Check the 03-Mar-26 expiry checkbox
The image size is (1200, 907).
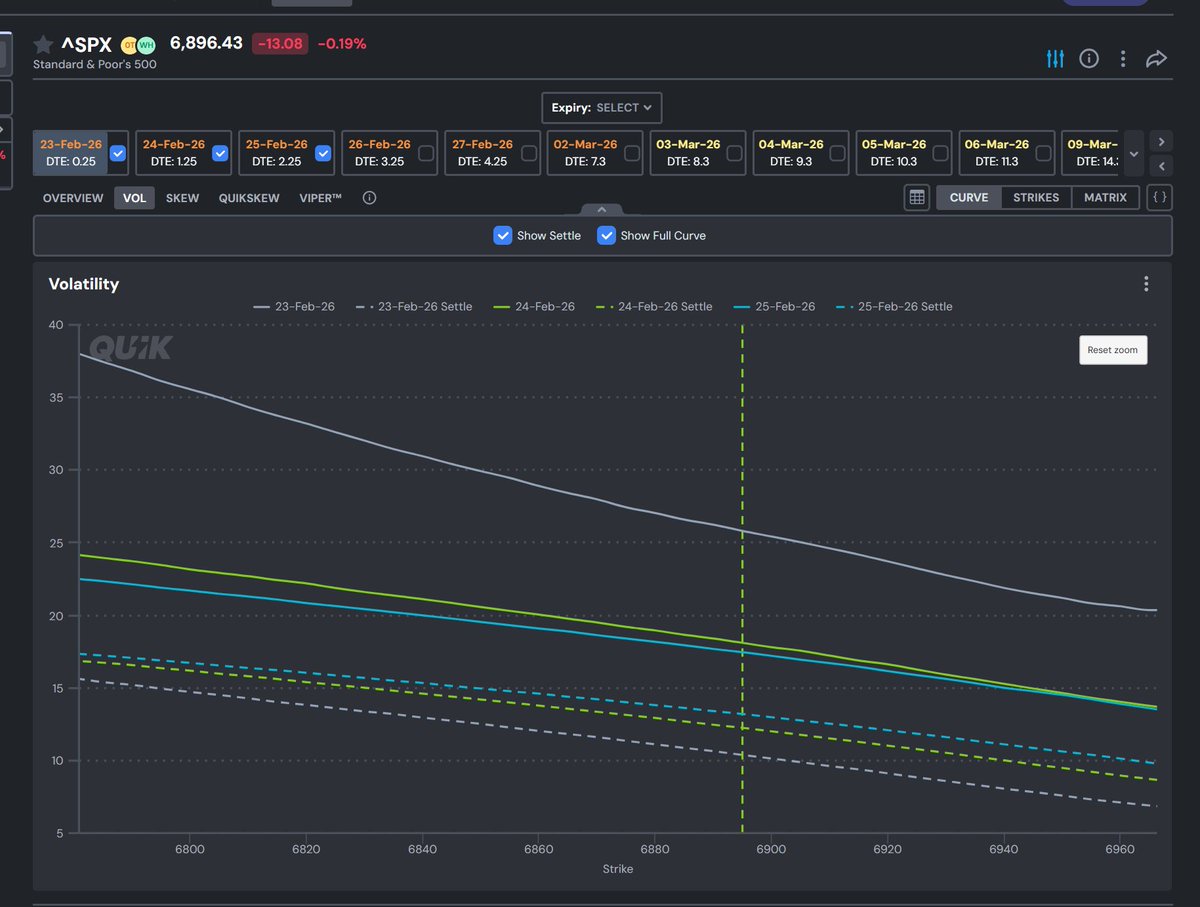[x=735, y=153]
